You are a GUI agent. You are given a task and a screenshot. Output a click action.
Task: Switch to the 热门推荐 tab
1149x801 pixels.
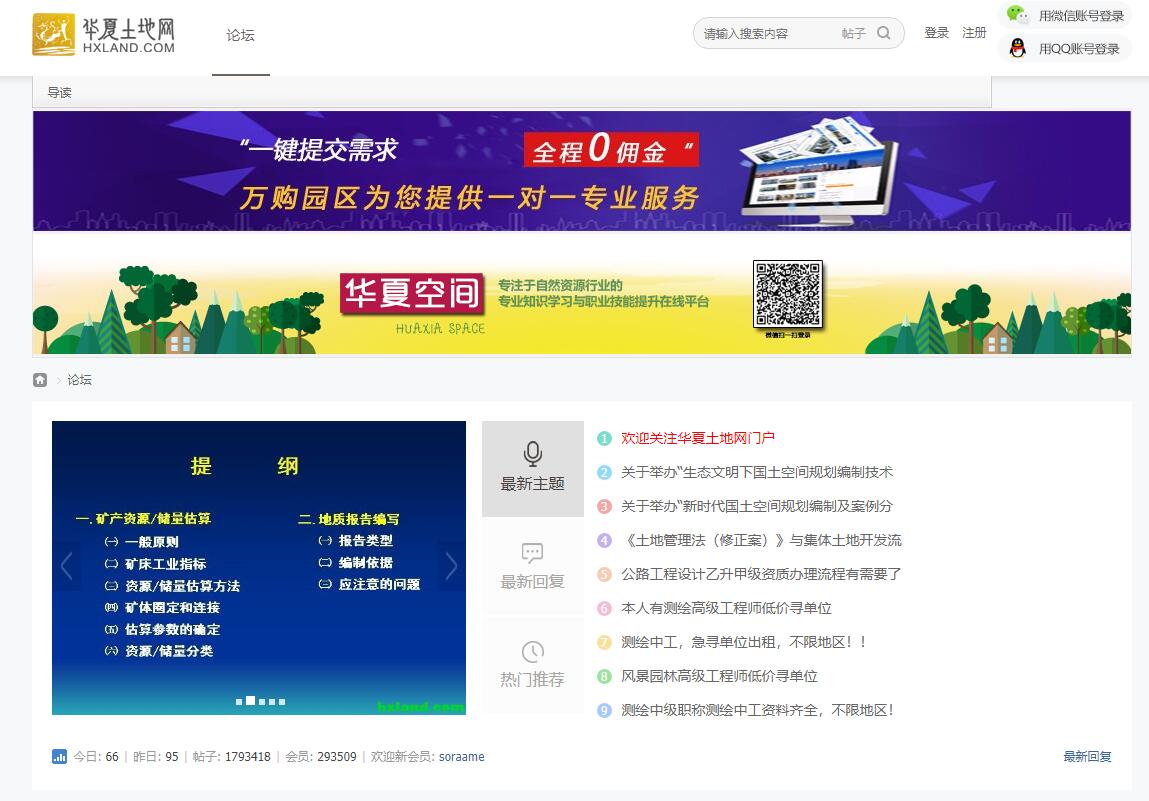point(533,665)
